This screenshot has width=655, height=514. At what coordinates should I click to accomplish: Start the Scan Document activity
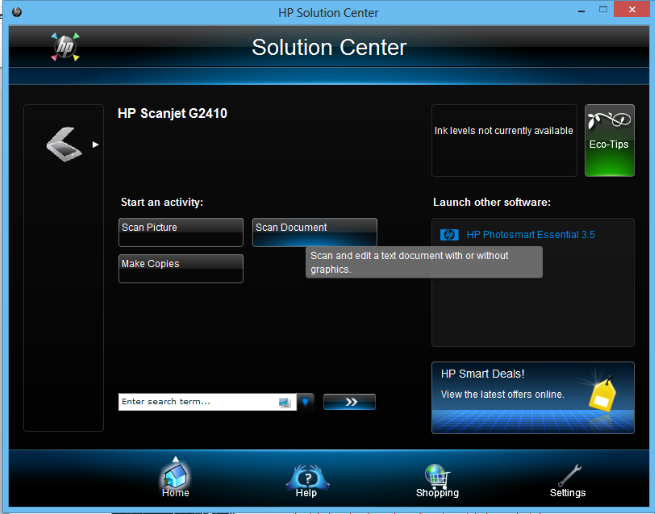[x=315, y=232]
